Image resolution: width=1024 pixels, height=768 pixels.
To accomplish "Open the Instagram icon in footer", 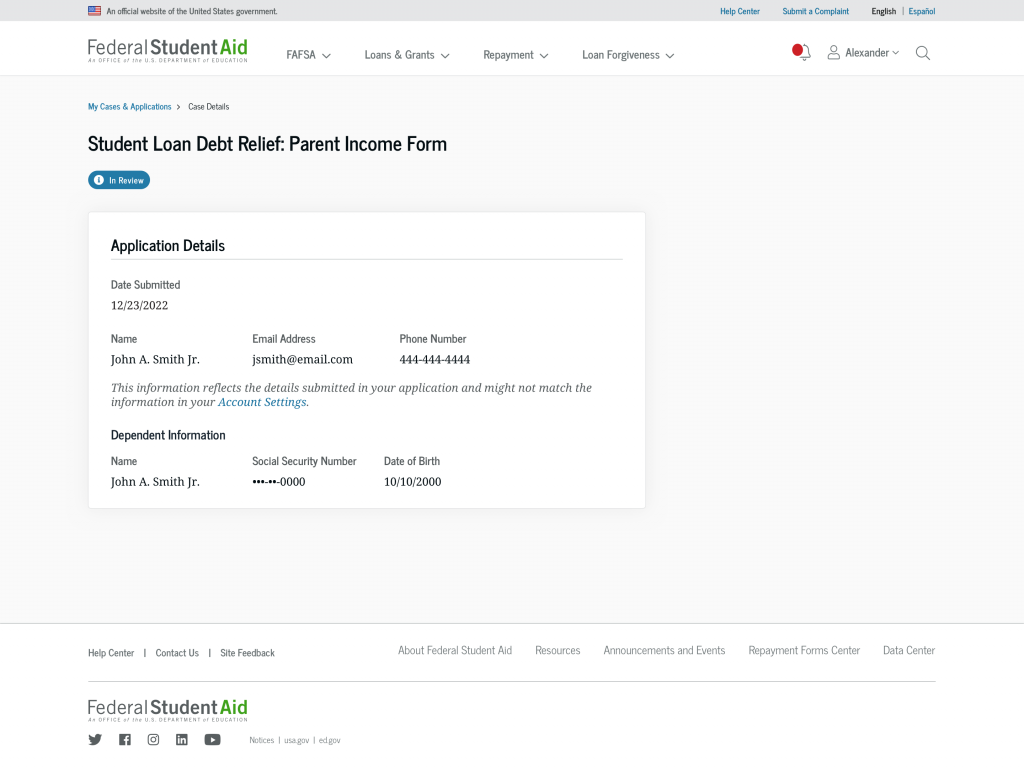I will [x=153, y=739].
